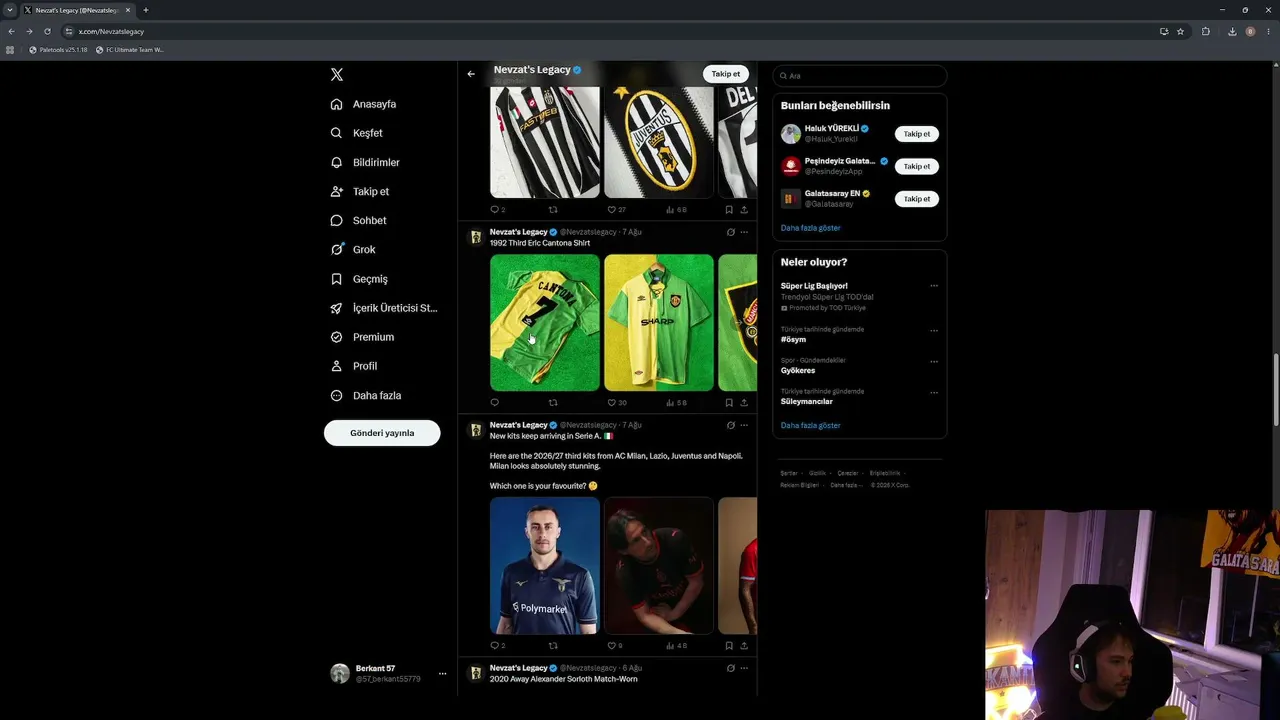
Task: Show more suggestions under Bunları beğenebilirsin
Action: coord(810,228)
